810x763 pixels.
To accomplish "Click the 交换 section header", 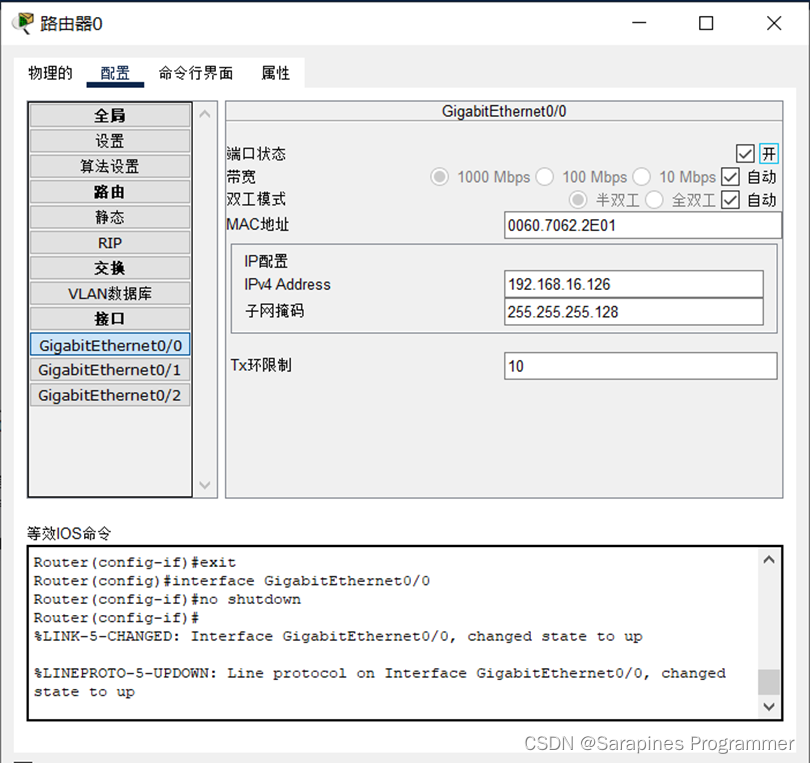I will 110,268.
